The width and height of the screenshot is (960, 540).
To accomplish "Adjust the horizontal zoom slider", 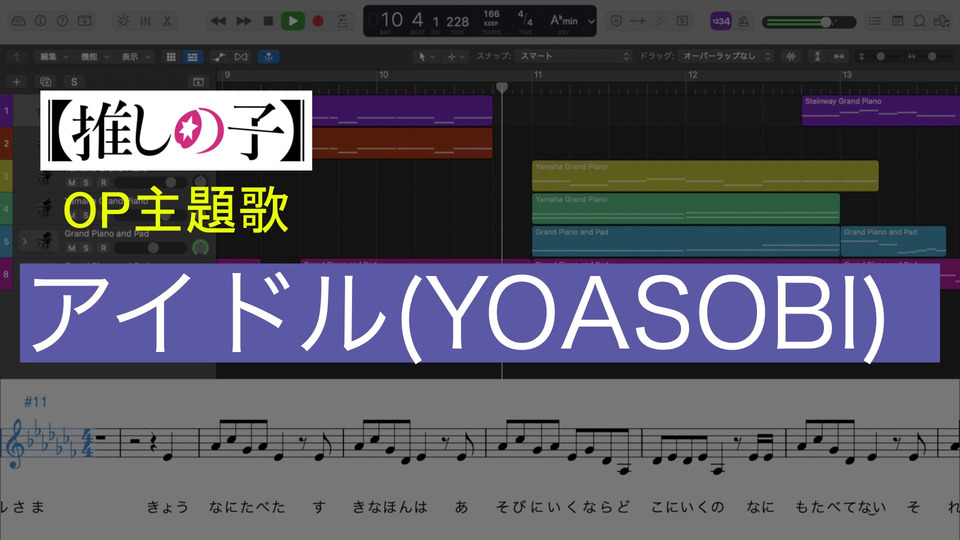I will point(930,56).
